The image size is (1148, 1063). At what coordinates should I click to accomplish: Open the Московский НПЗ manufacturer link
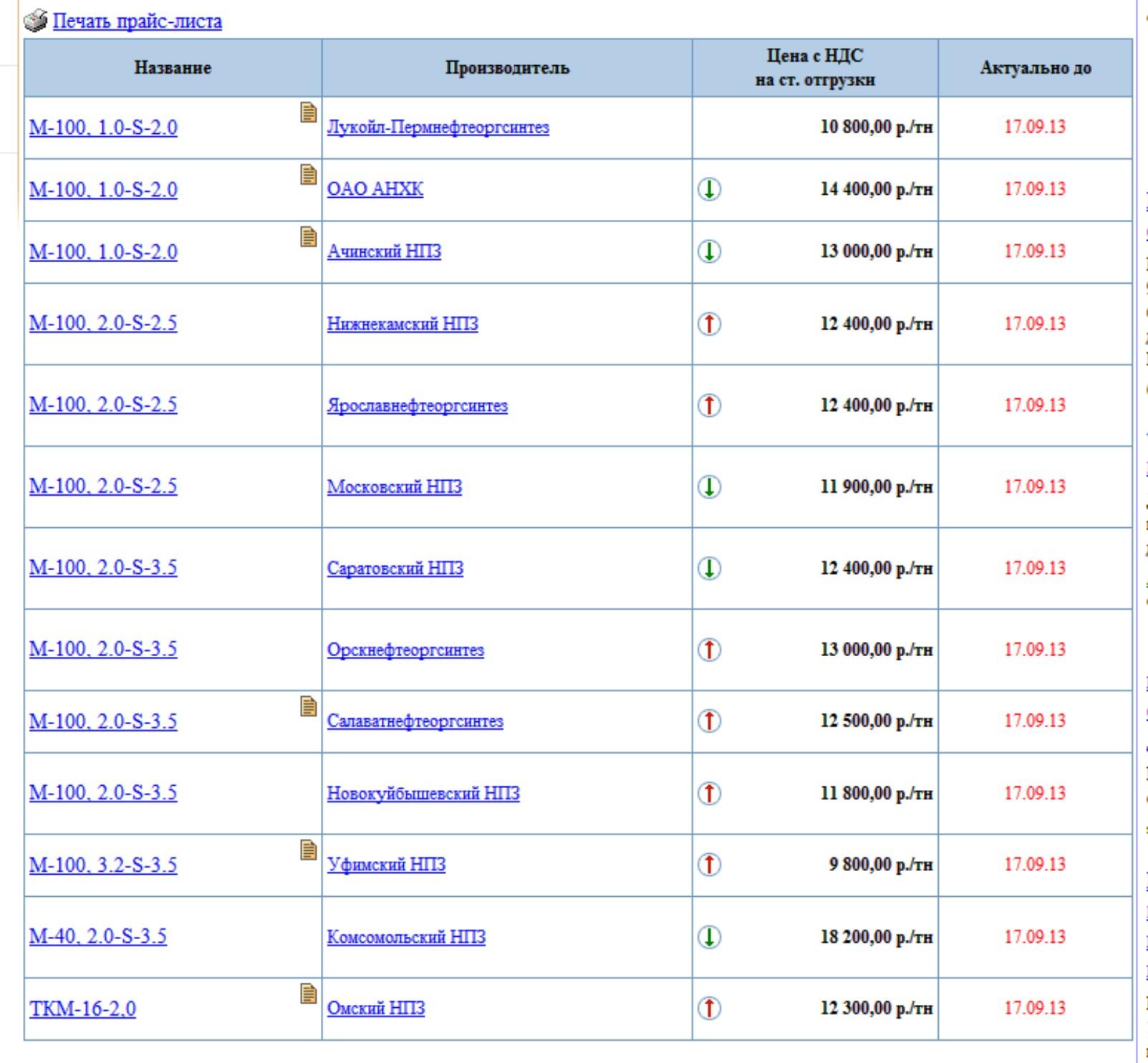point(395,487)
